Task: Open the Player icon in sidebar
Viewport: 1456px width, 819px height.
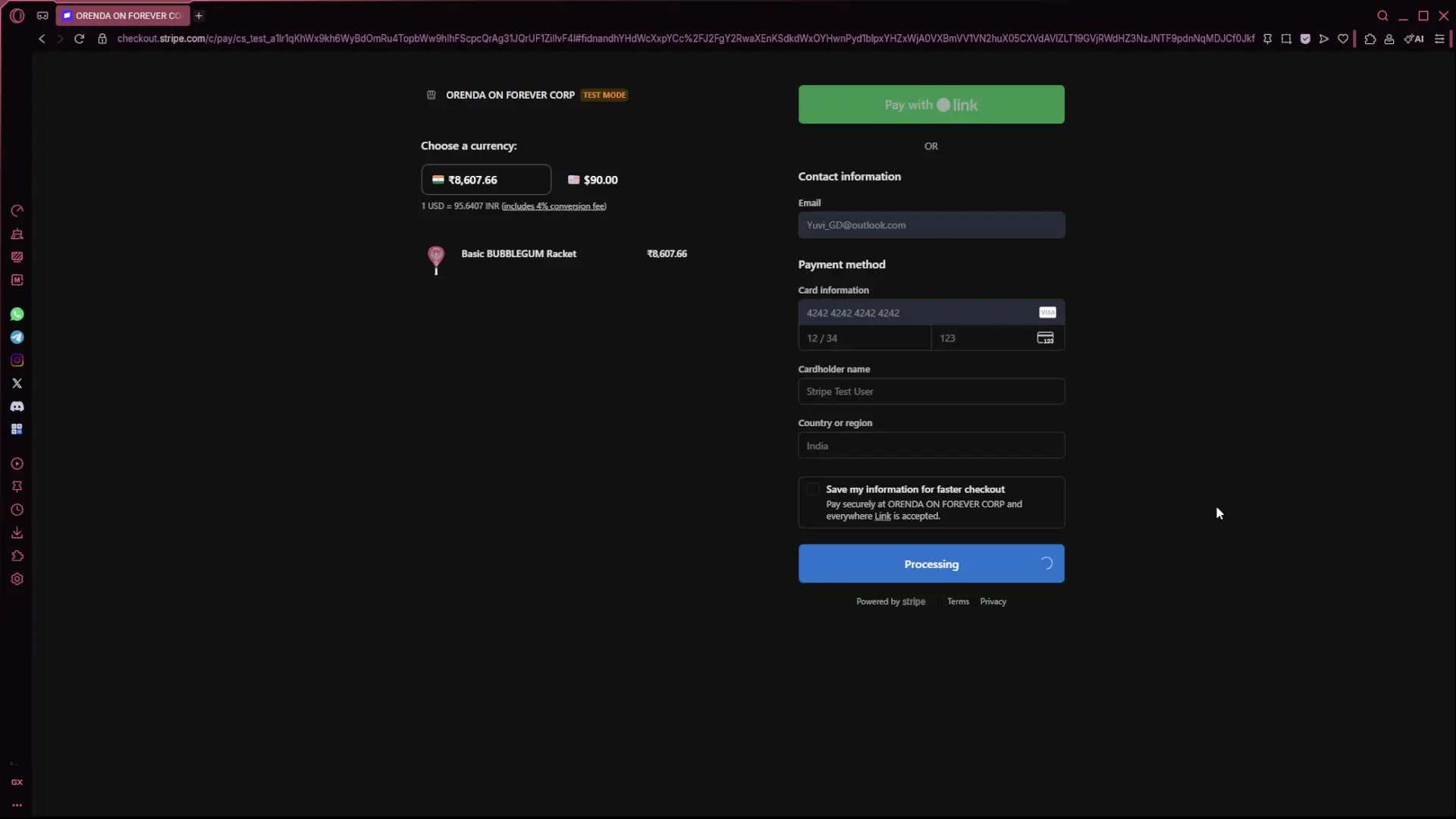Action: [17, 464]
